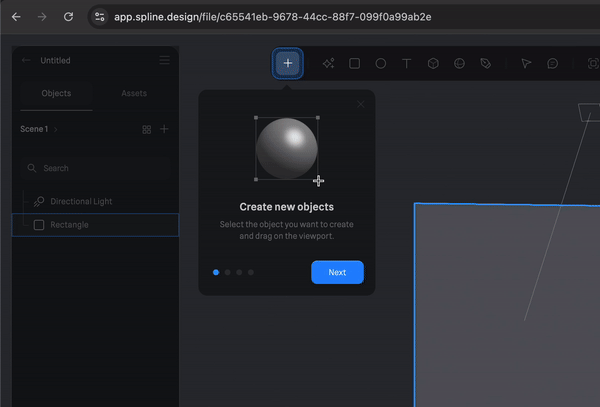Viewport: 600px width, 407px height.
Task: Open the Comments speech bubble tool
Action: (552, 63)
